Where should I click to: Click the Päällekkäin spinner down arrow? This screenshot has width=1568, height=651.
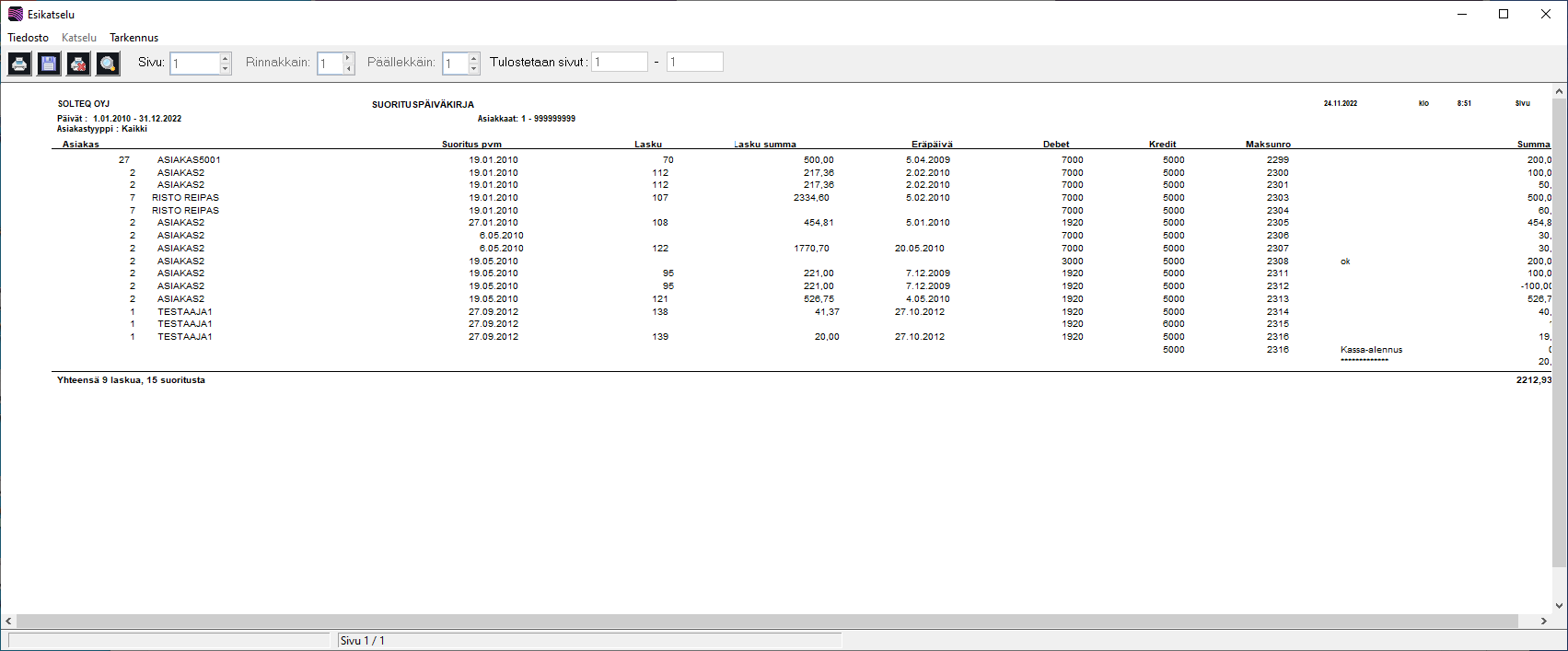pyautogui.click(x=474, y=69)
